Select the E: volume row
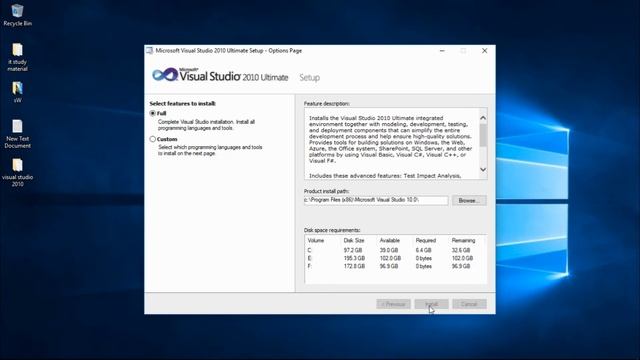 pos(395,258)
